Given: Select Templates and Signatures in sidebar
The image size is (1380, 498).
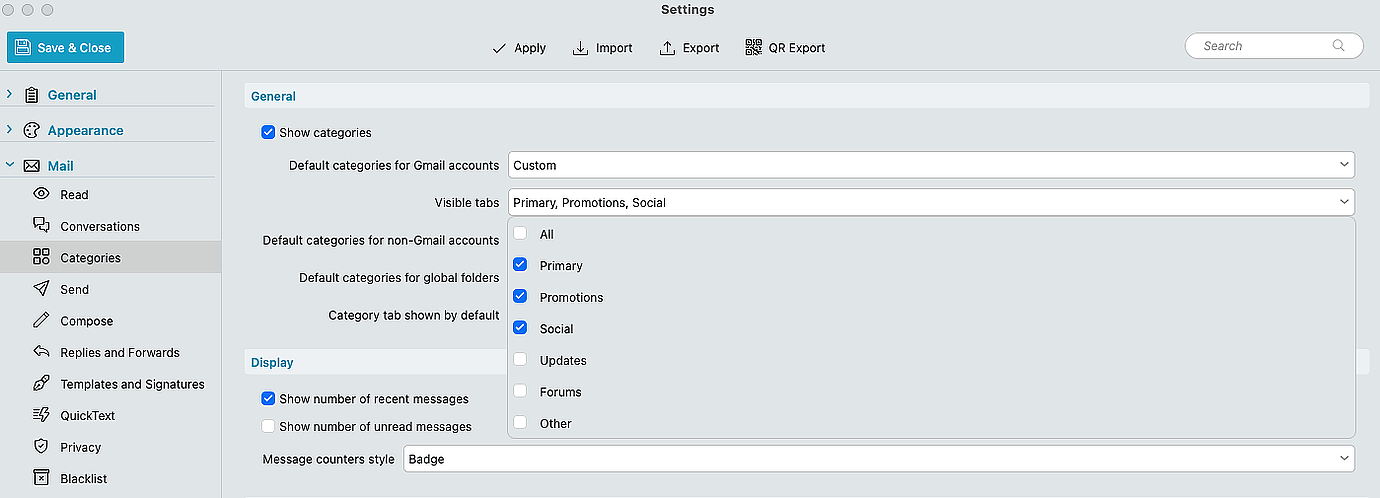Looking at the screenshot, I should click(132, 384).
